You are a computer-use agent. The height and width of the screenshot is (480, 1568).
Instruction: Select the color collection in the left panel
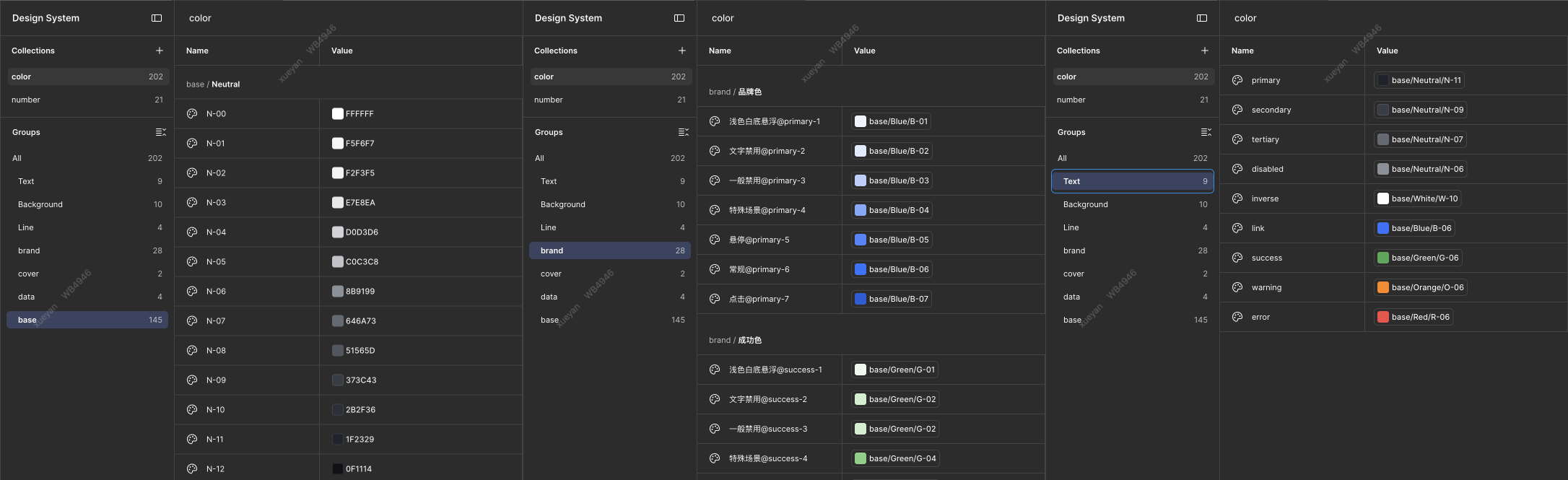click(87, 77)
